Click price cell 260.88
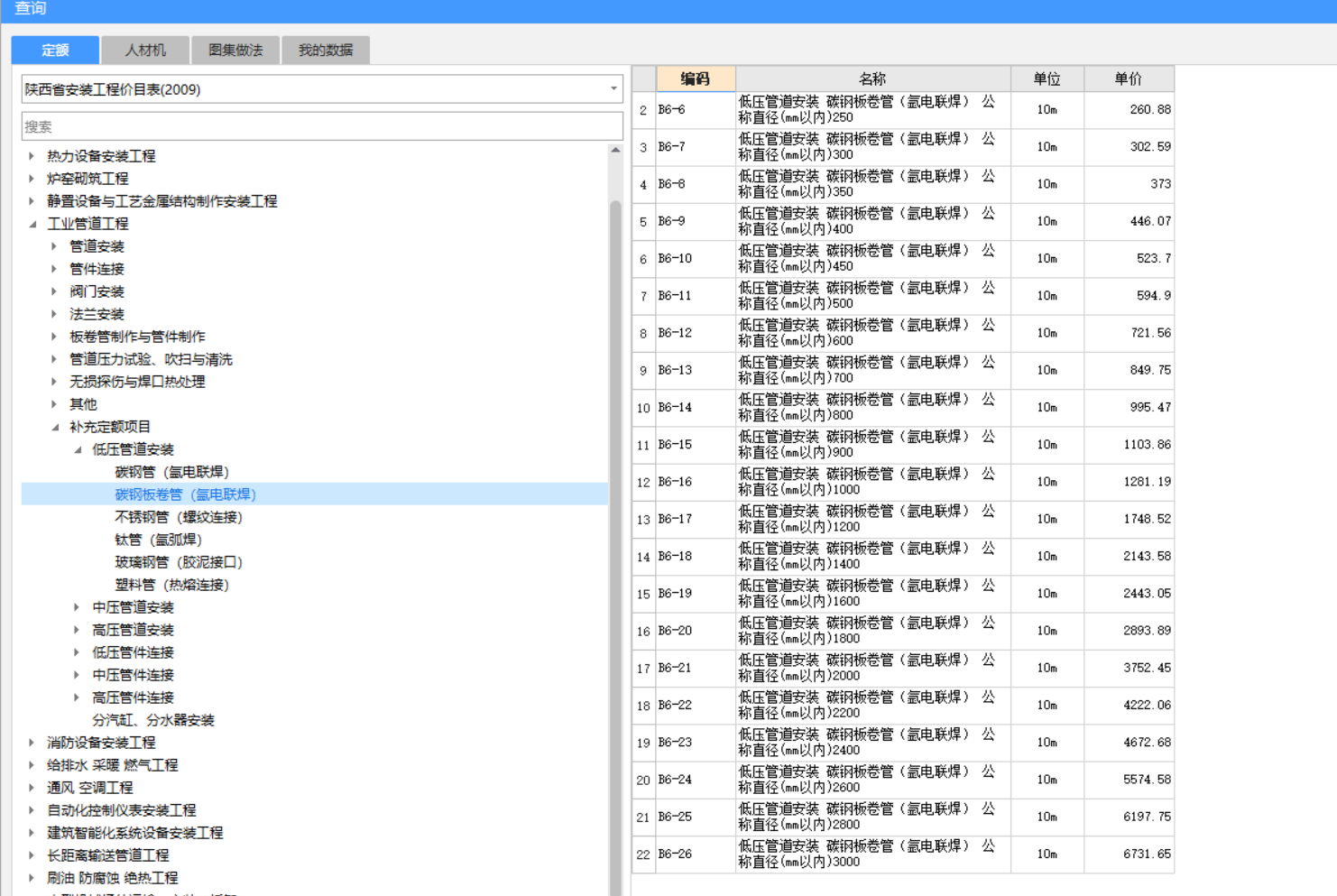This screenshot has width=1337, height=896. pos(1129,109)
